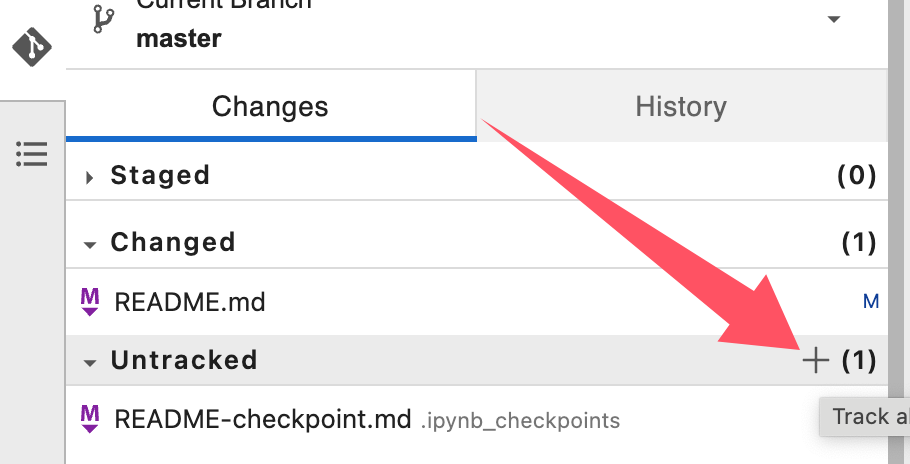Click the markdown icon beside README-checkpoint.md
910x464 pixels.
coord(89,419)
